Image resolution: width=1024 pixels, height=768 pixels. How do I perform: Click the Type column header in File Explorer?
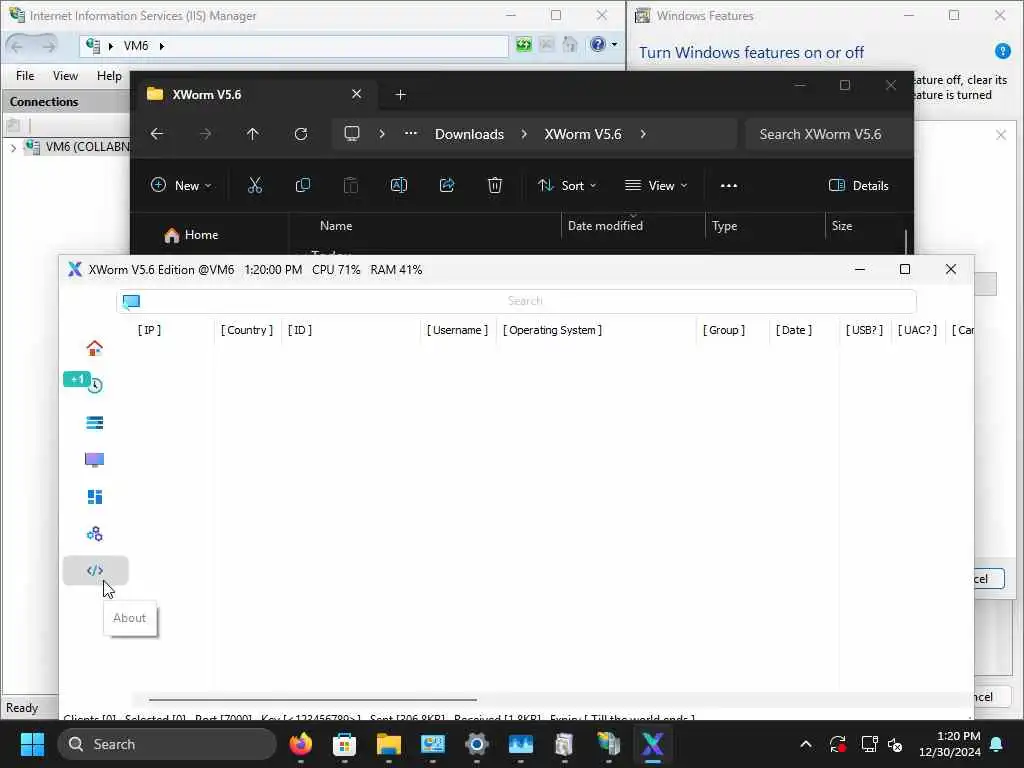pos(724,225)
